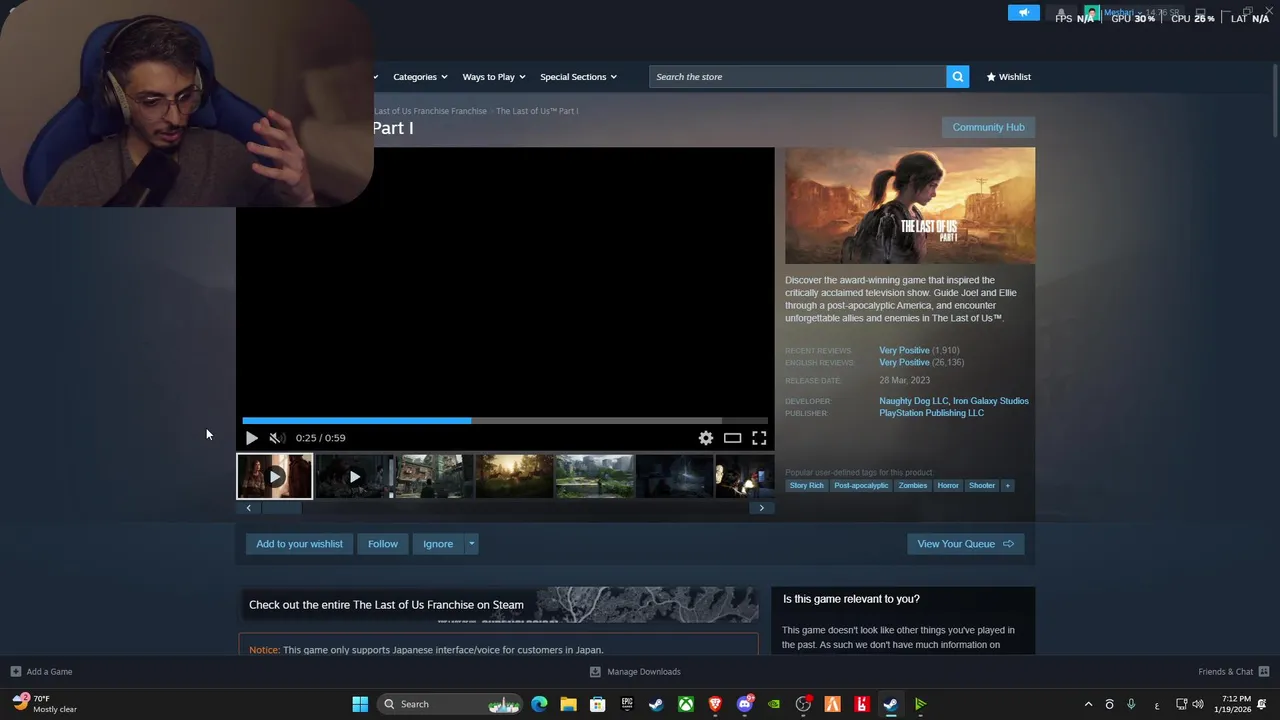Screen dimensions: 1280x720
Task: Click the microphone tray icon
Action: click(x=1131, y=704)
